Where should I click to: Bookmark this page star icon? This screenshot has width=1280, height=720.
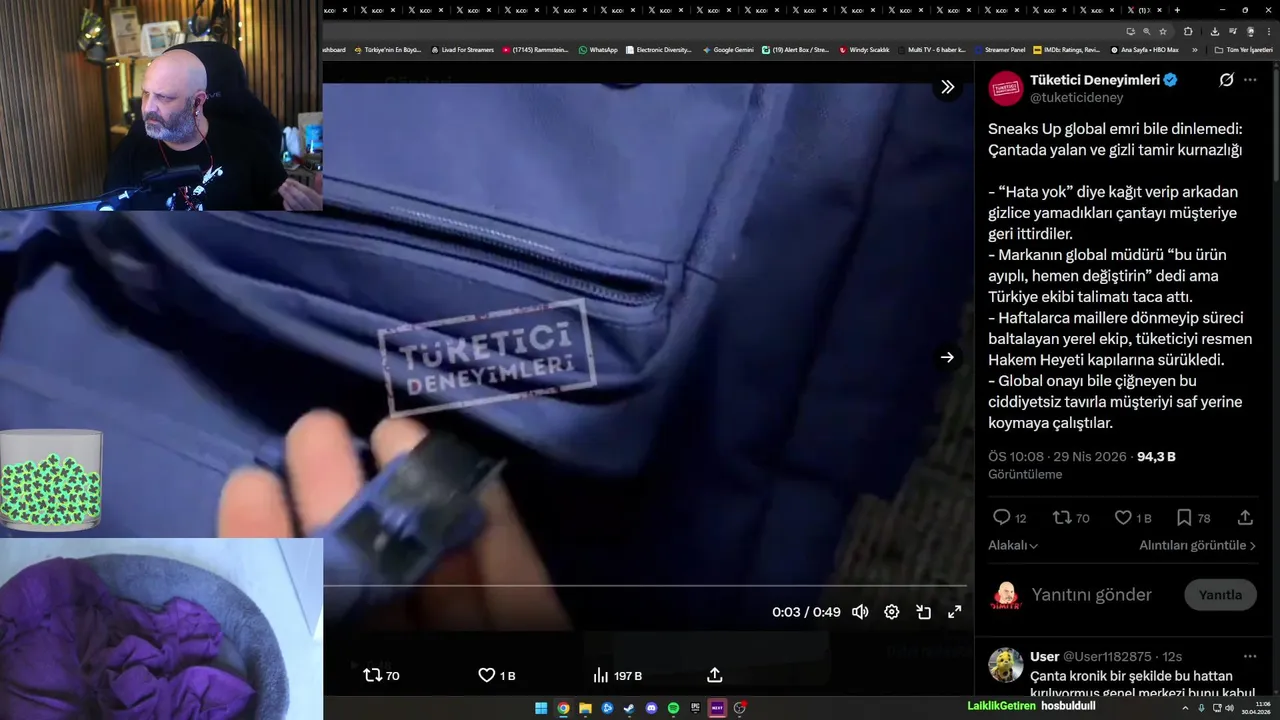[1162, 31]
